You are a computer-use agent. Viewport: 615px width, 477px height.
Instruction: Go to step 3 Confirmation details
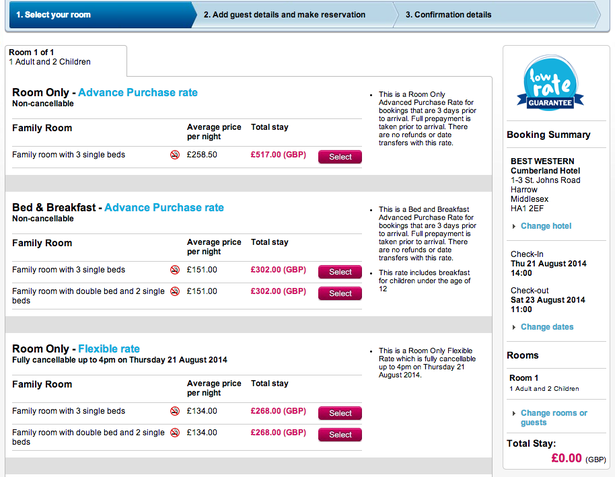click(448, 15)
